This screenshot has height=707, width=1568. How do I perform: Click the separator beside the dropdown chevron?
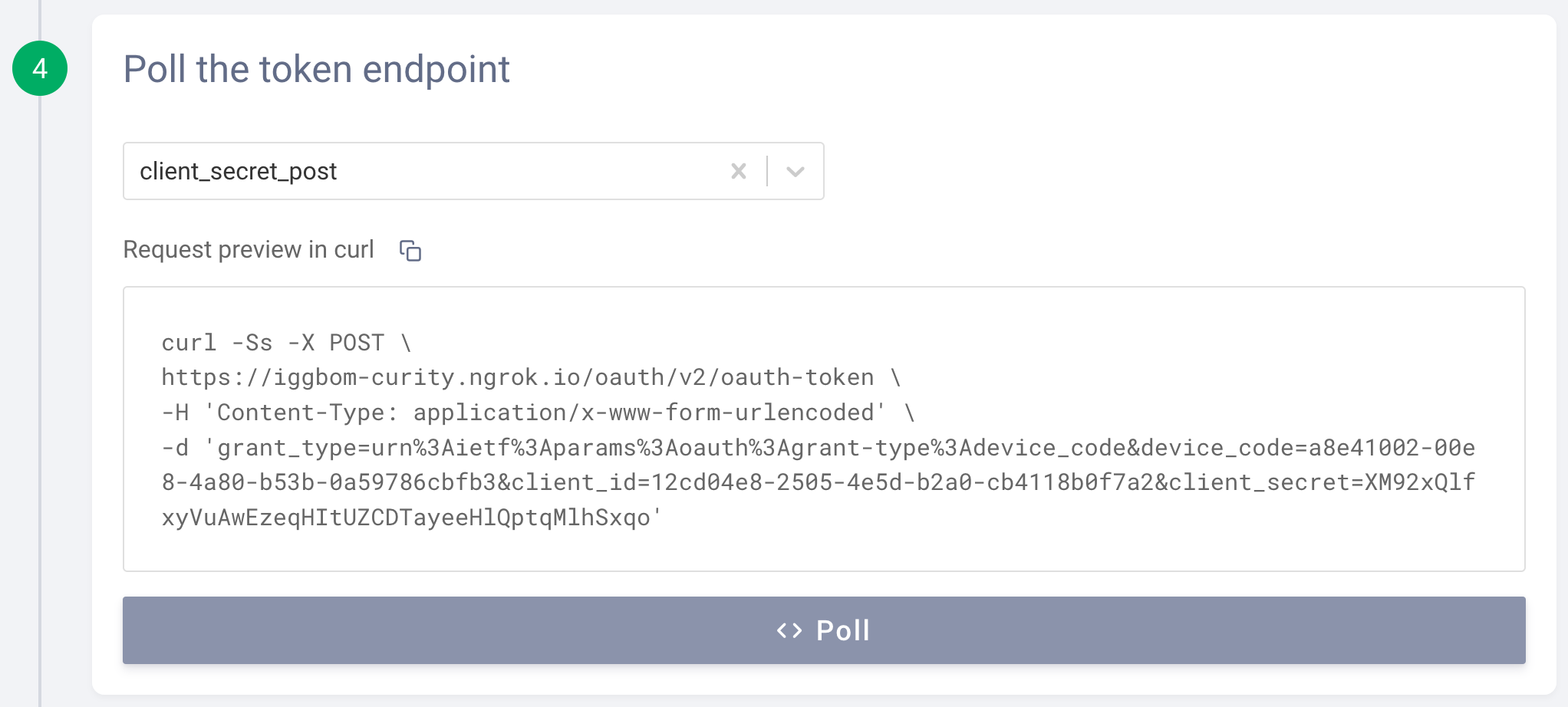(x=767, y=171)
